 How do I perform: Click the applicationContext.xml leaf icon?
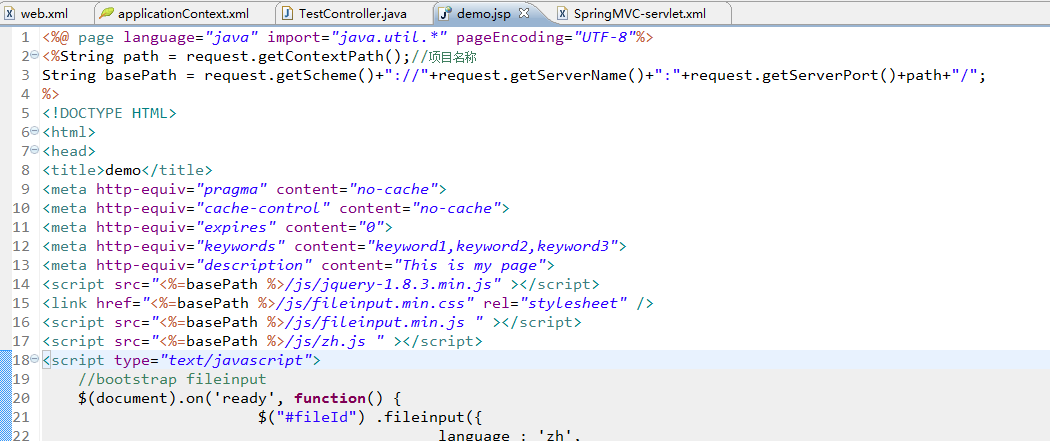point(105,13)
